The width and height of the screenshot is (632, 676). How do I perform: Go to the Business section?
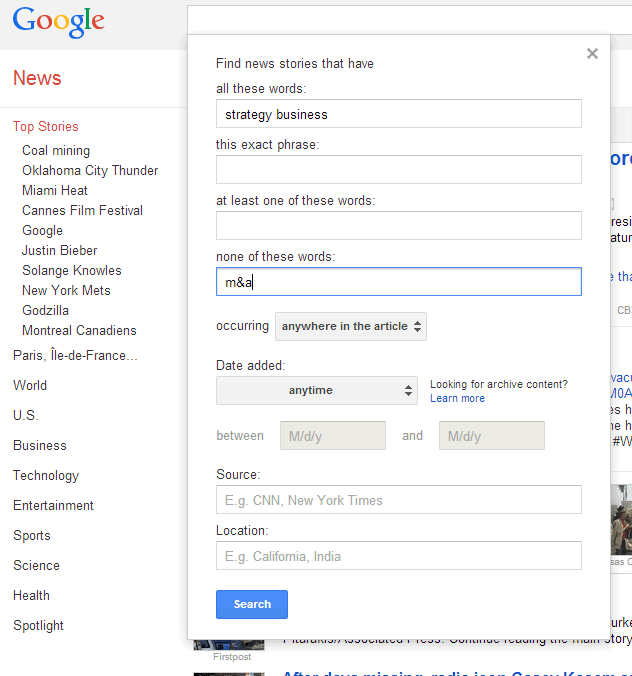tap(40, 445)
